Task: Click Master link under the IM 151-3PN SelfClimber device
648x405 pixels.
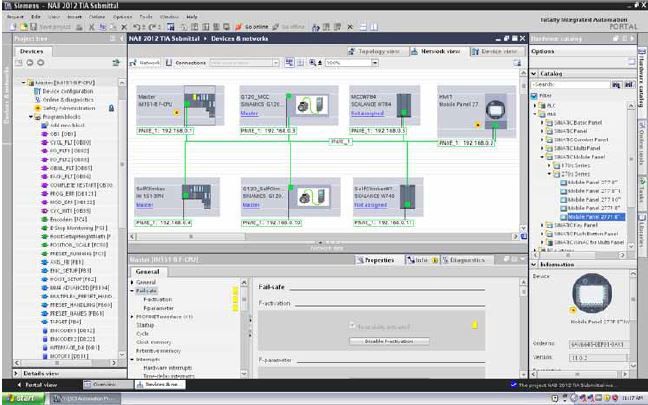Action: pos(145,205)
